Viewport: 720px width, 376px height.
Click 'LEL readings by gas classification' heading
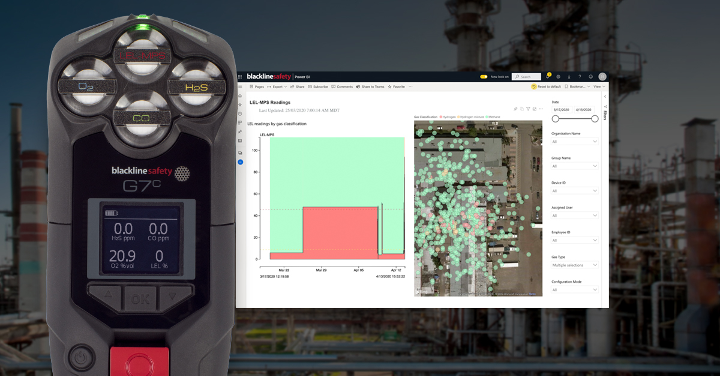point(277,124)
